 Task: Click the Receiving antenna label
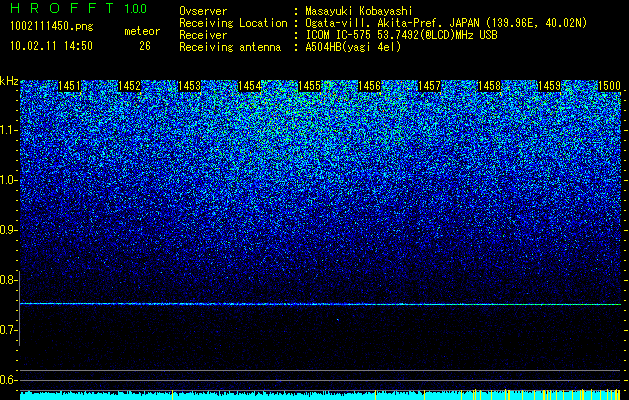click(x=230, y=47)
